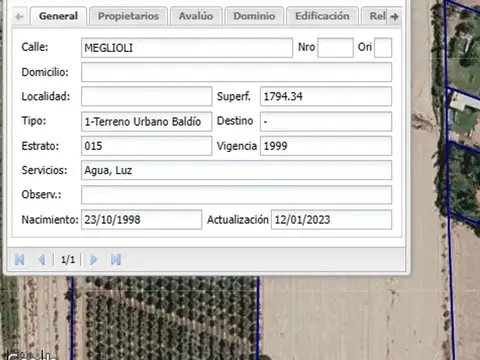The width and height of the screenshot is (480, 360).
Task: Click the Vigencia label
Action: (x=237, y=146)
